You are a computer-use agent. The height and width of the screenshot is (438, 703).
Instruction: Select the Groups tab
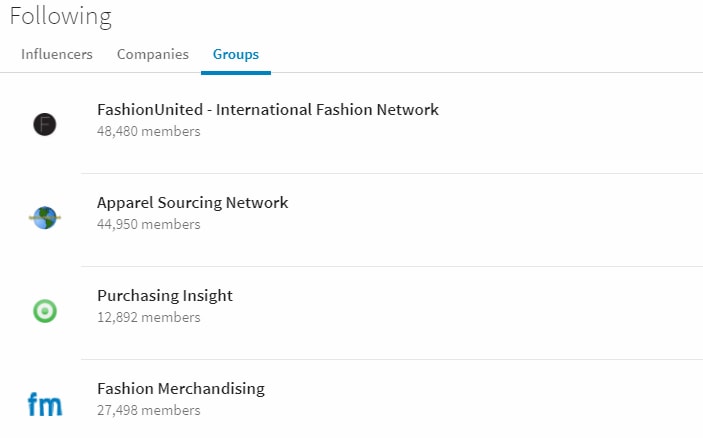tap(236, 54)
